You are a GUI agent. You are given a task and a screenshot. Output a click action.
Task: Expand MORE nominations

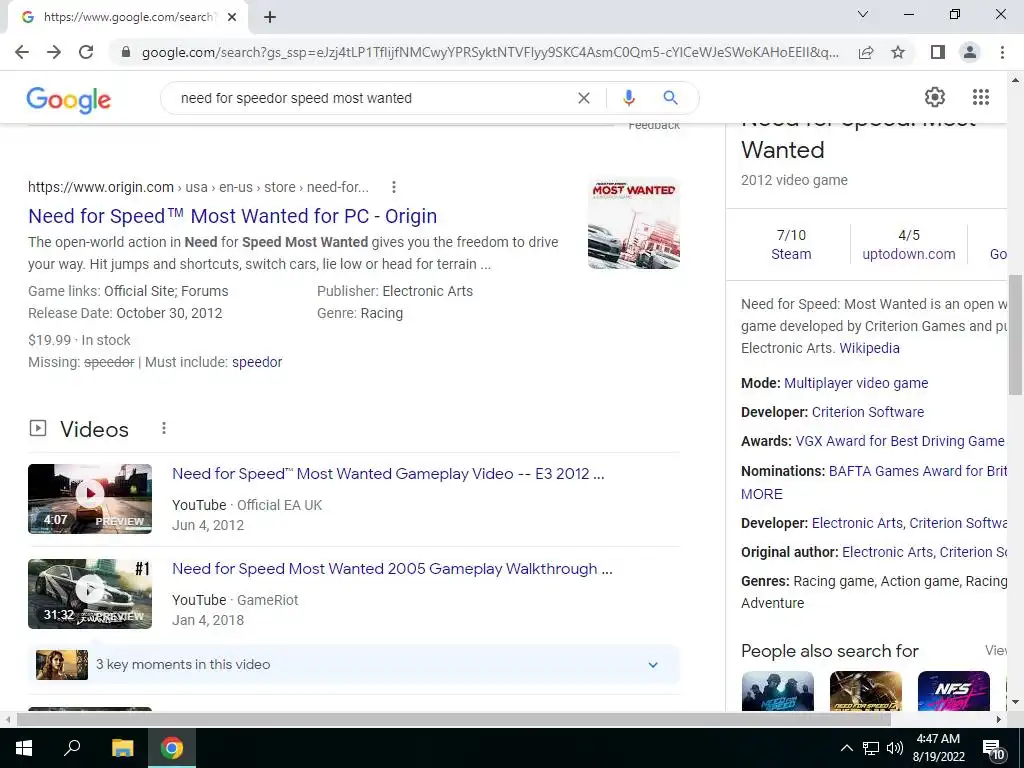761,494
